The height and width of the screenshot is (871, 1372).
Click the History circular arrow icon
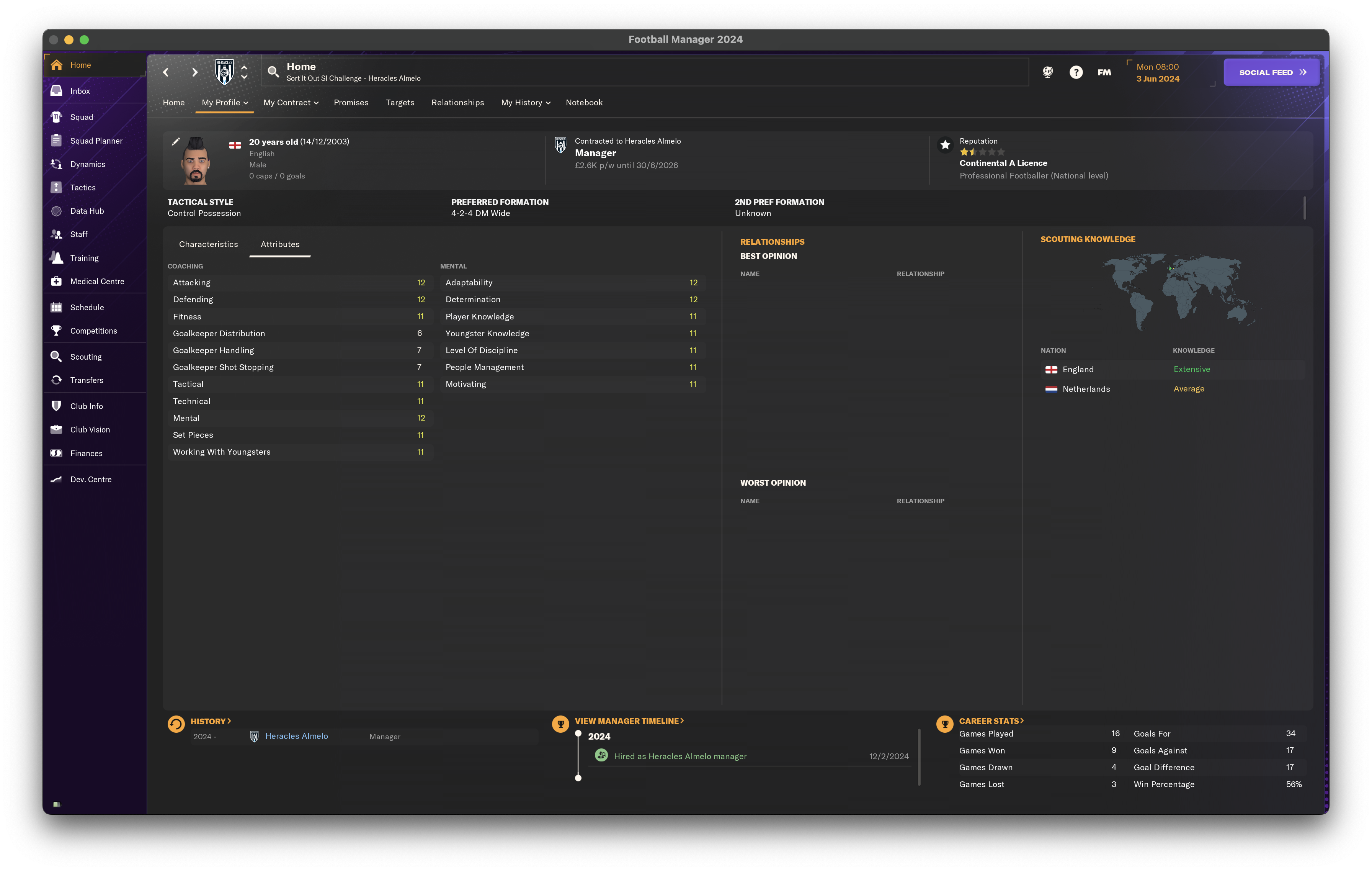pyautogui.click(x=176, y=724)
